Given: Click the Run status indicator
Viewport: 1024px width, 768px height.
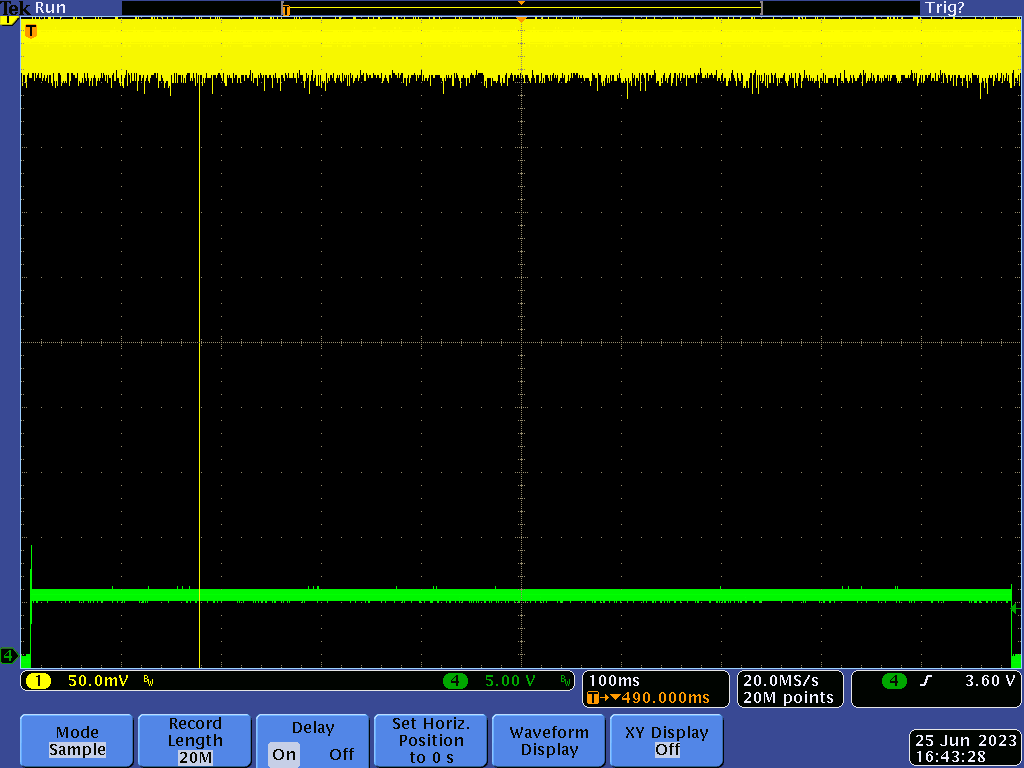Looking at the screenshot, I should click(51, 8).
